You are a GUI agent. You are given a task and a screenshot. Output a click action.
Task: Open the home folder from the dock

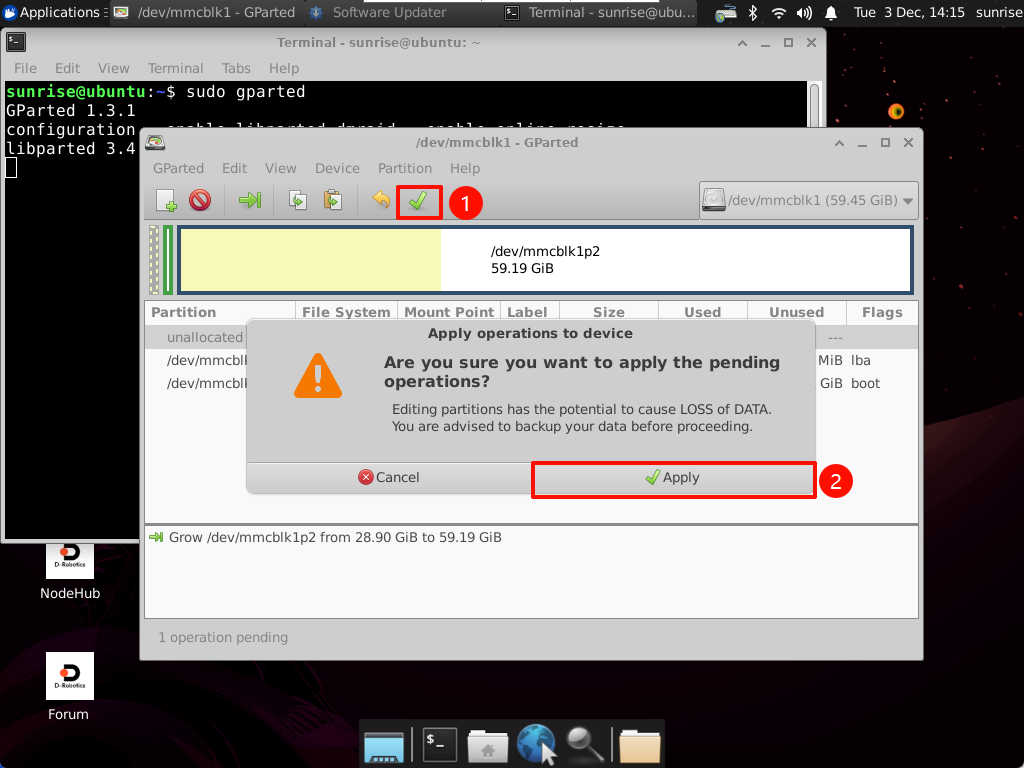[x=487, y=745]
